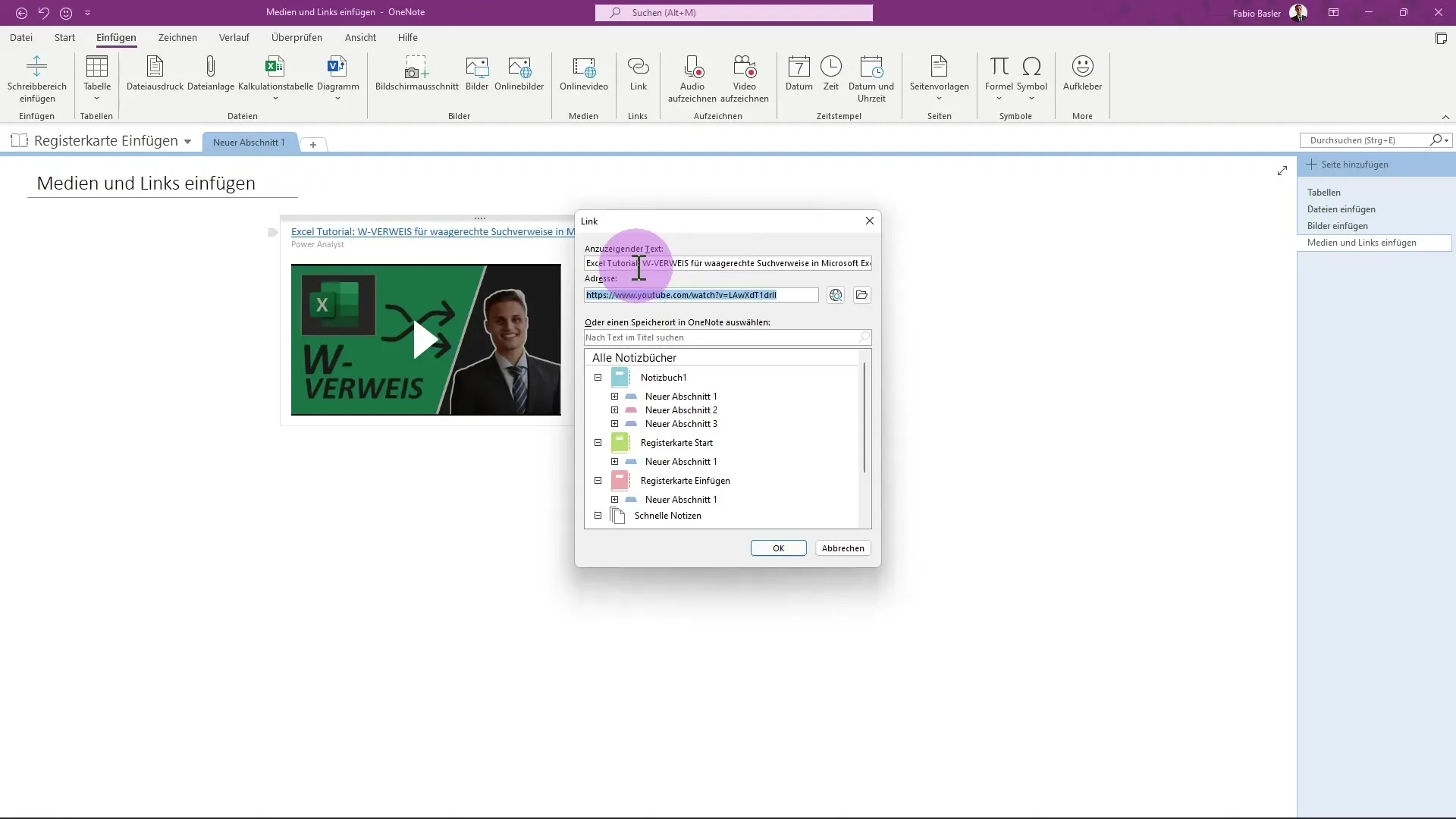The width and height of the screenshot is (1456, 819).
Task: Collapse Registerkarte Einfügen notebook section
Action: tap(598, 480)
